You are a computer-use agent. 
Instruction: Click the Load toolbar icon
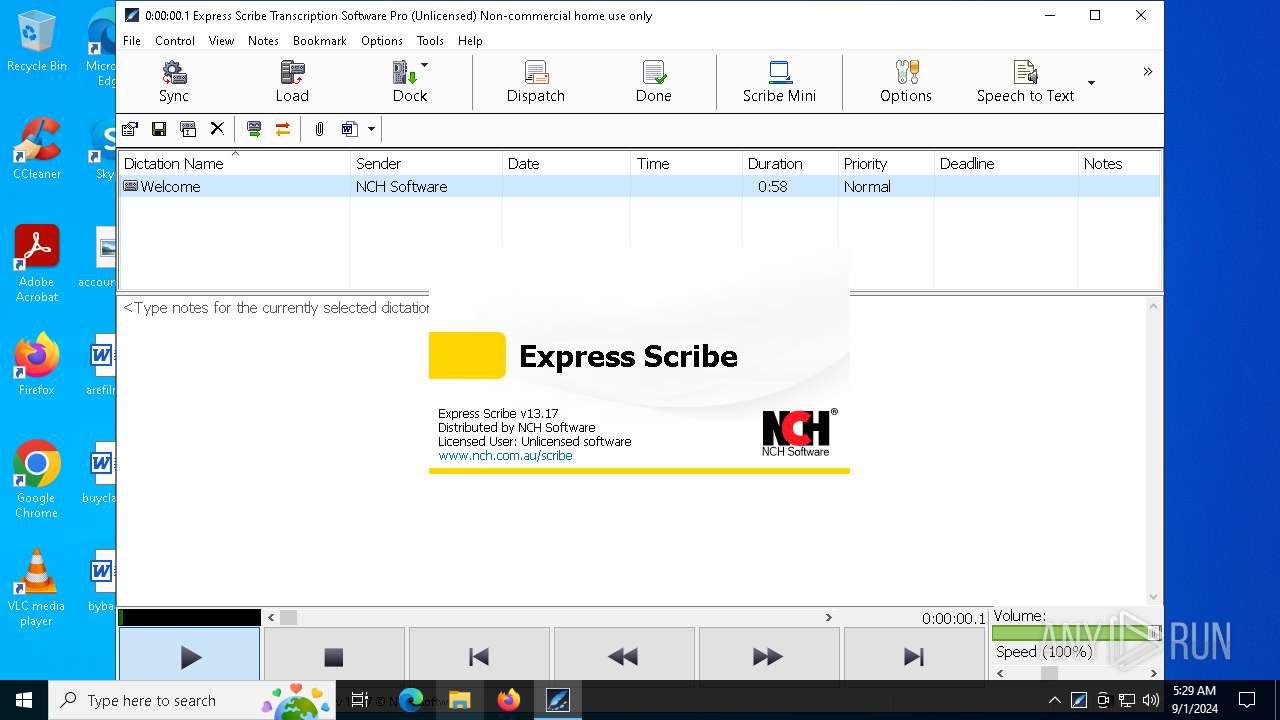[x=292, y=82]
